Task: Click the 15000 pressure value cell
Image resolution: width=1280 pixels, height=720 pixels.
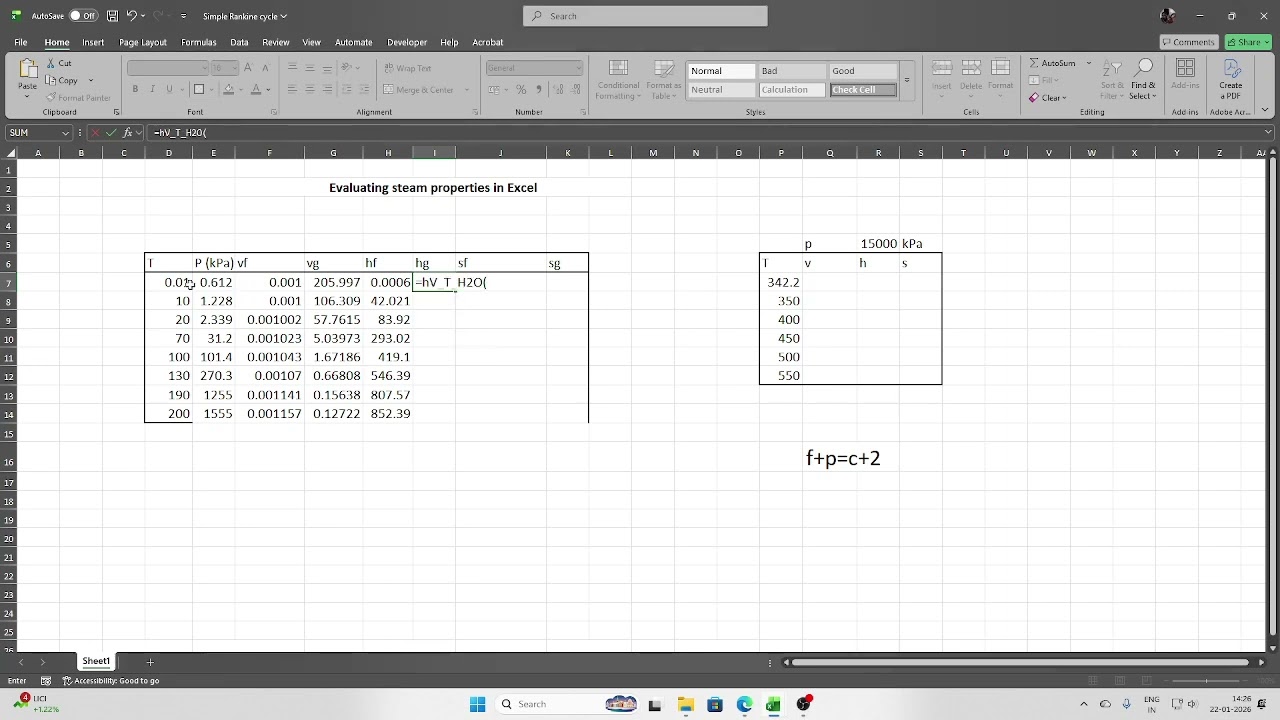Action: point(878,244)
